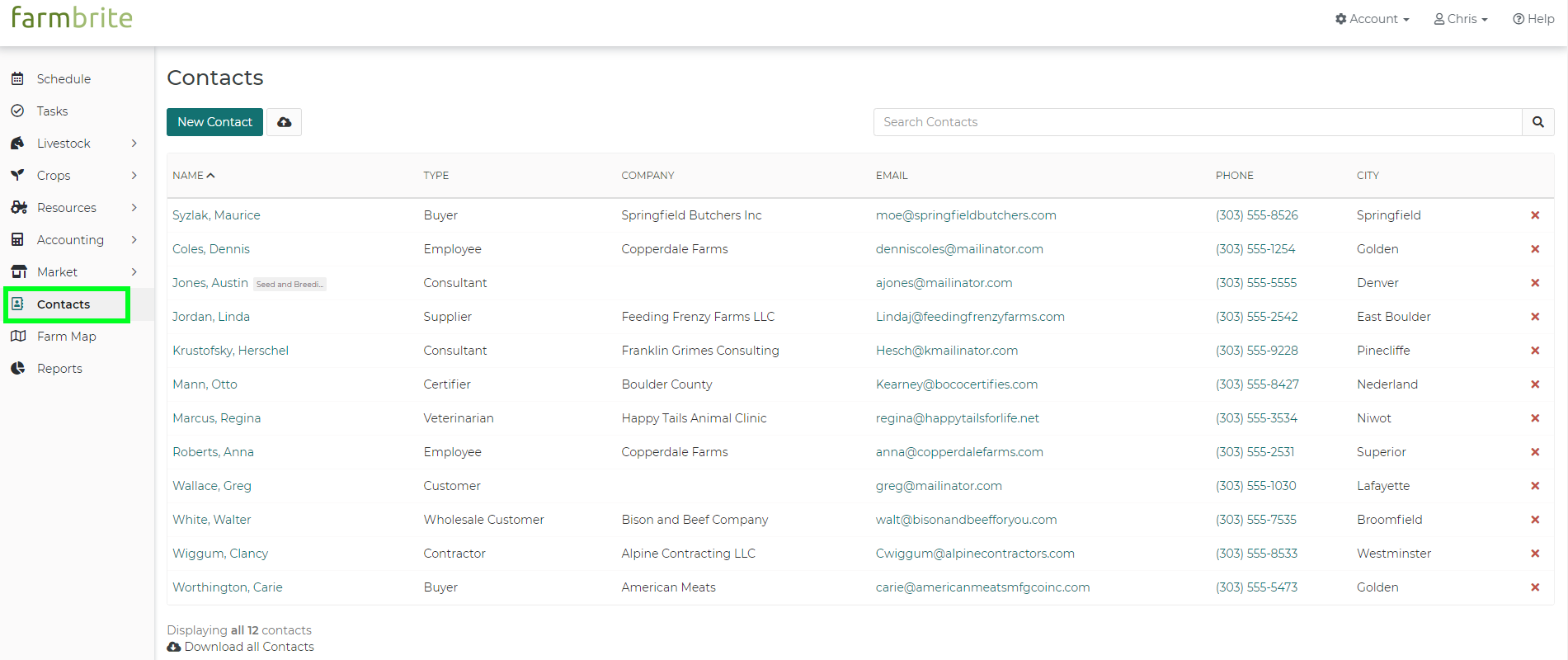Click the Contacts address book icon

(x=17, y=304)
